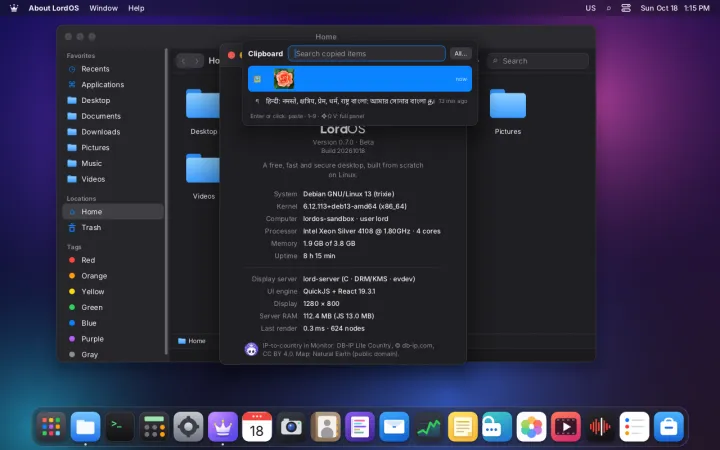This screenshot has width=720, height=450.
Task: Filter by the Purple tag
Action: 112,339
